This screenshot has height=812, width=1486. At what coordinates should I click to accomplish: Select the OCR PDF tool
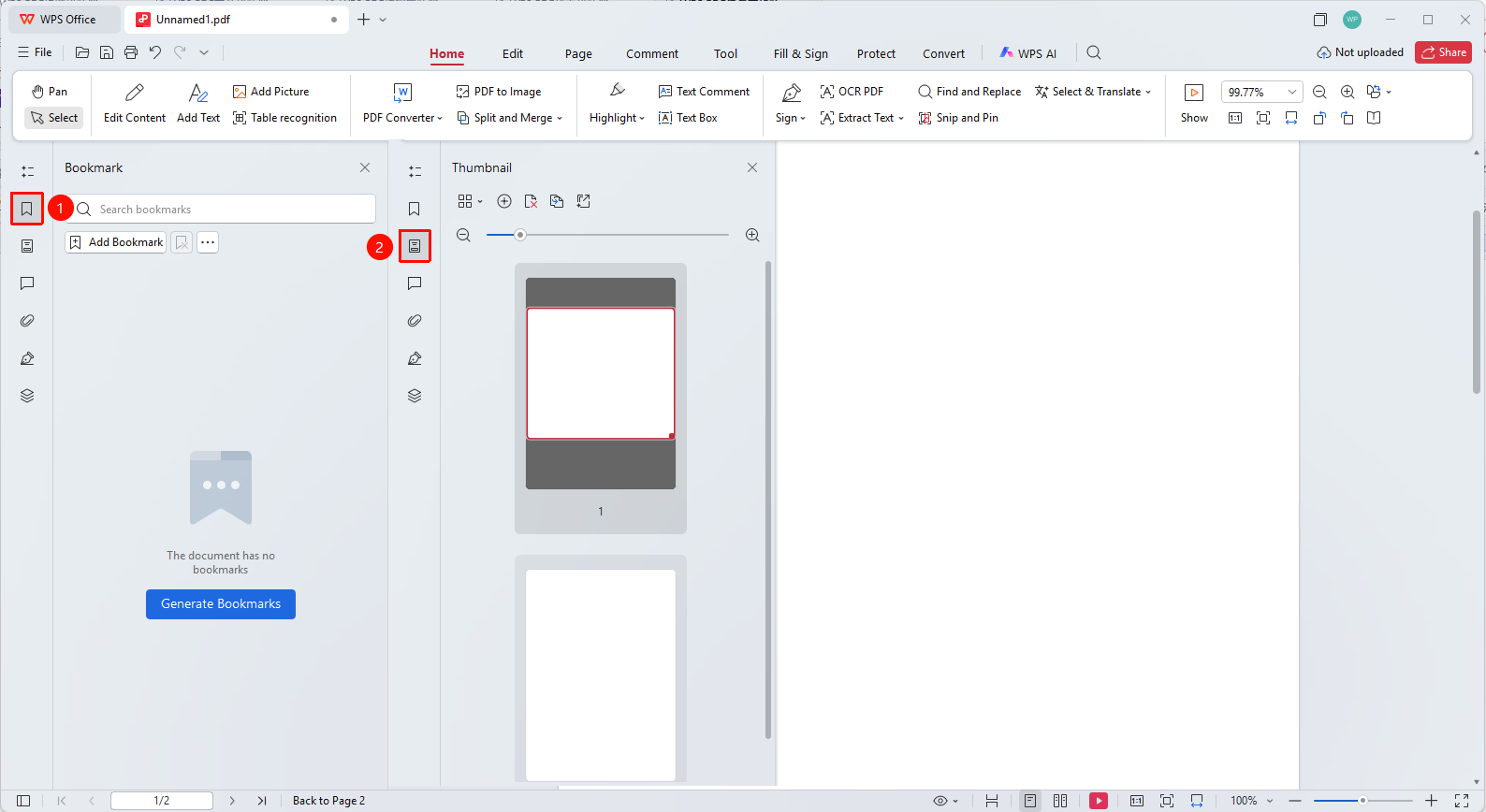[x=852, y=92]
